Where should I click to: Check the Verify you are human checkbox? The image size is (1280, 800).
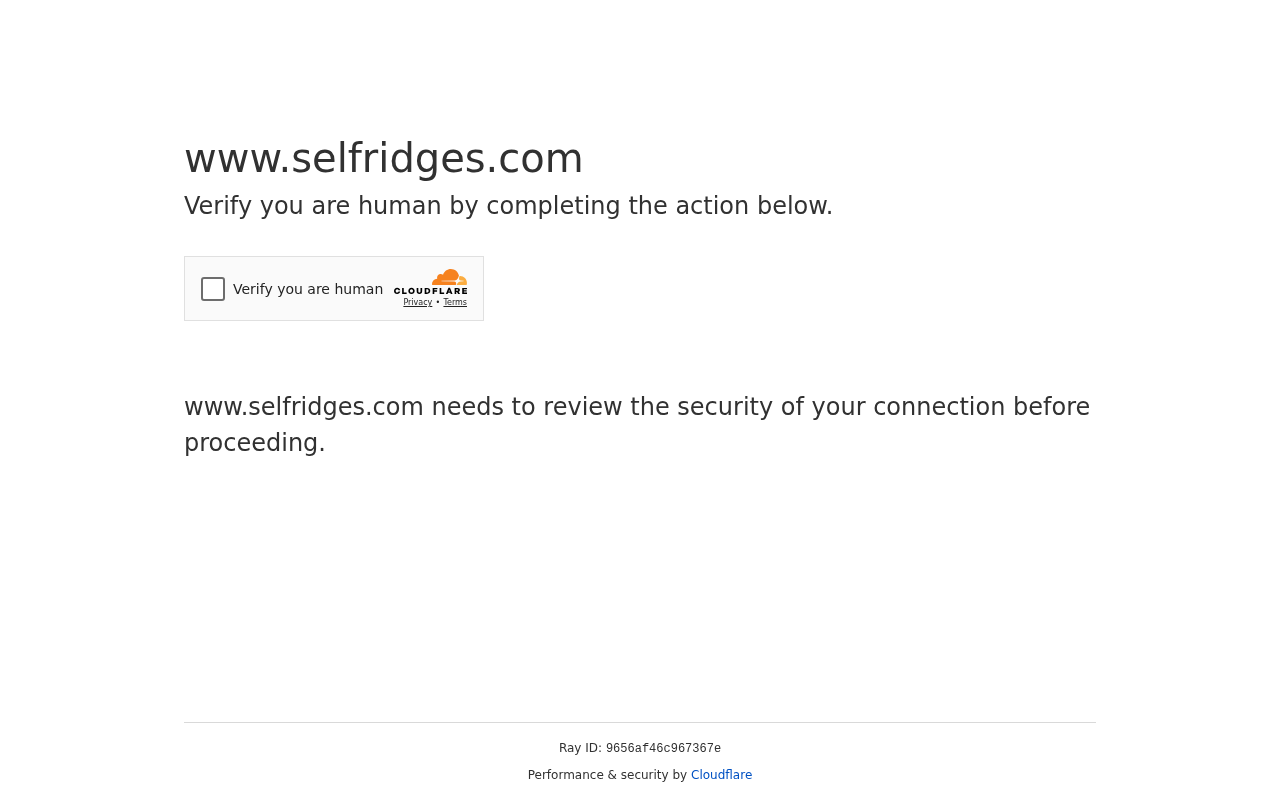point(213,289)
